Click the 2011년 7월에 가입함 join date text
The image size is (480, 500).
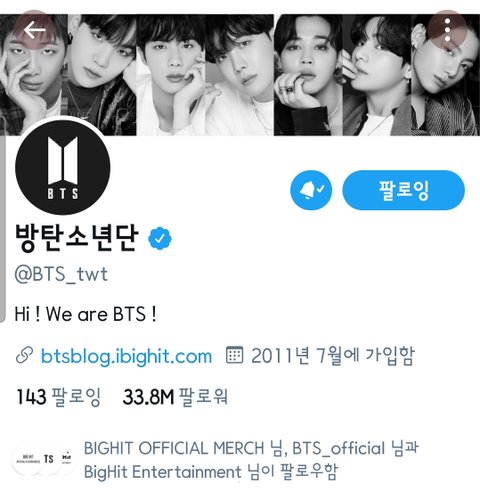click(x=333, y=355)
